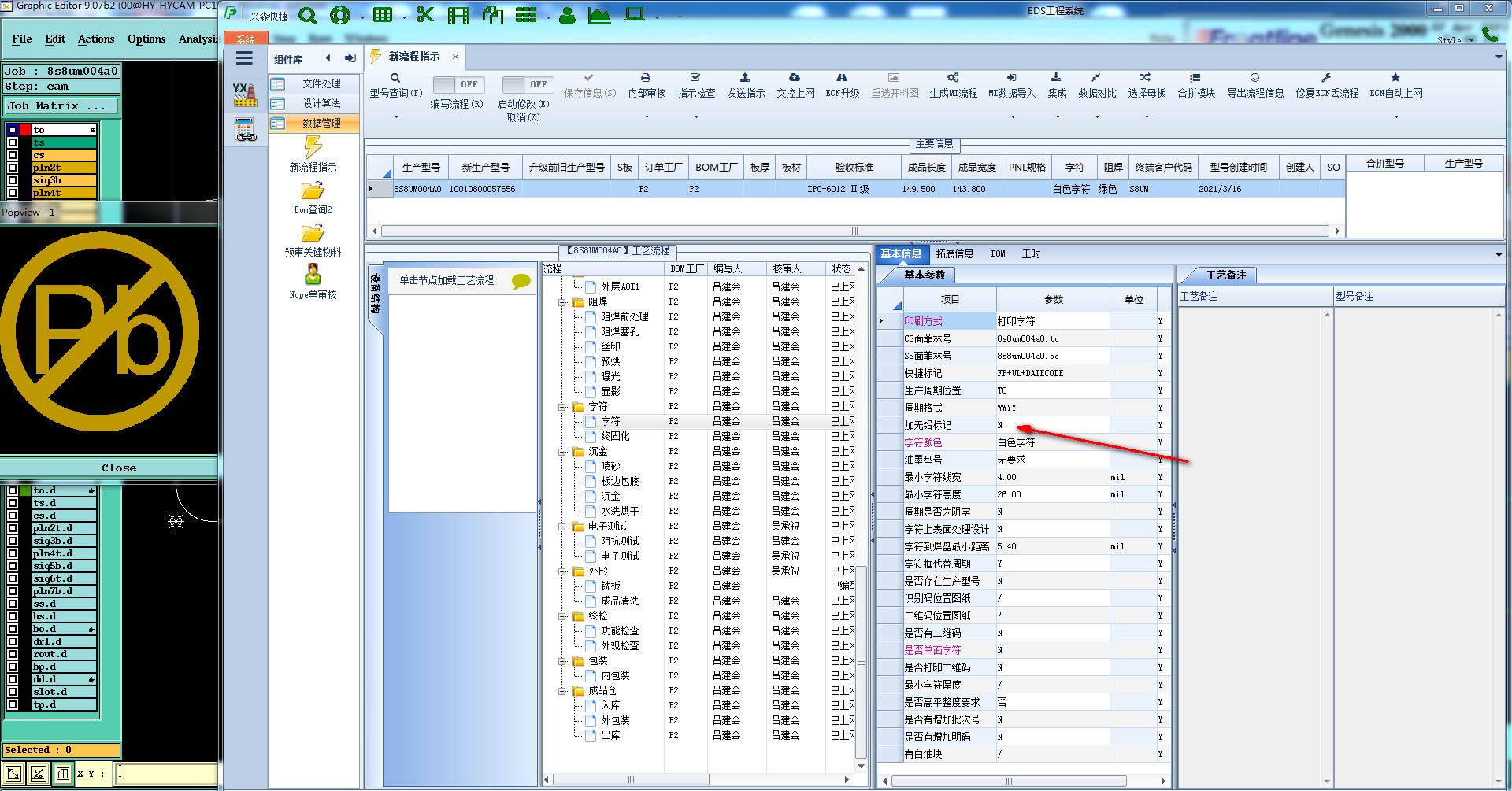Click the ECN自动上网 star icon
This screenshot has height=791, width=1512.
pos(1395,78)
